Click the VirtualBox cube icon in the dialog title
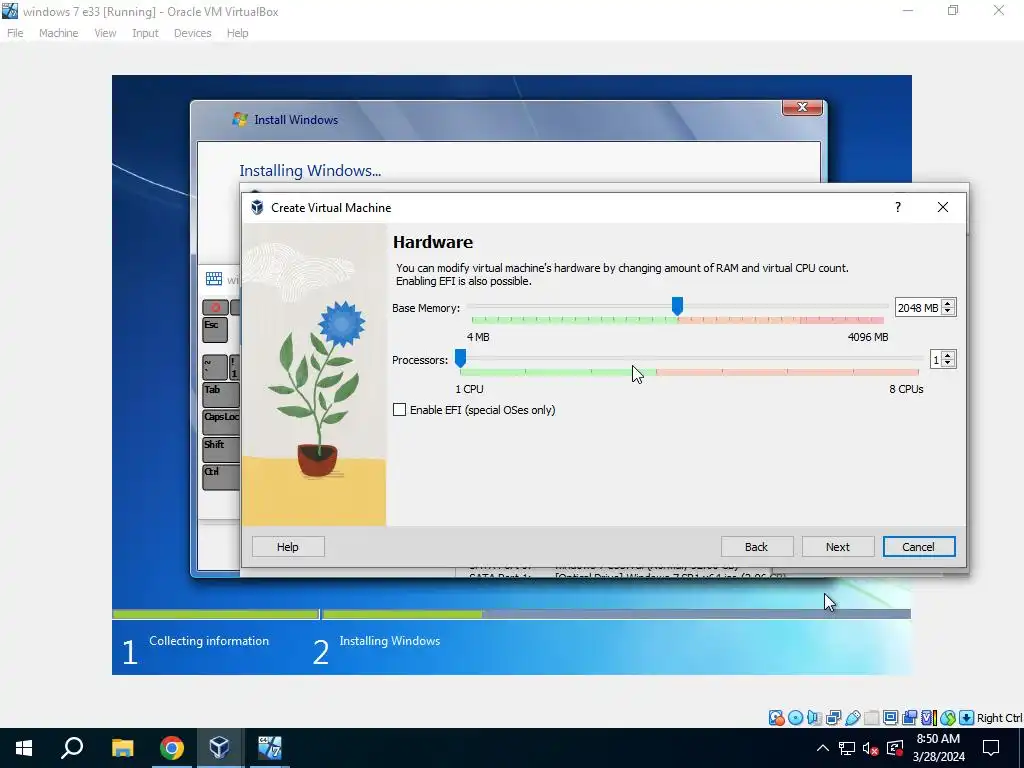 coord(257,208)
